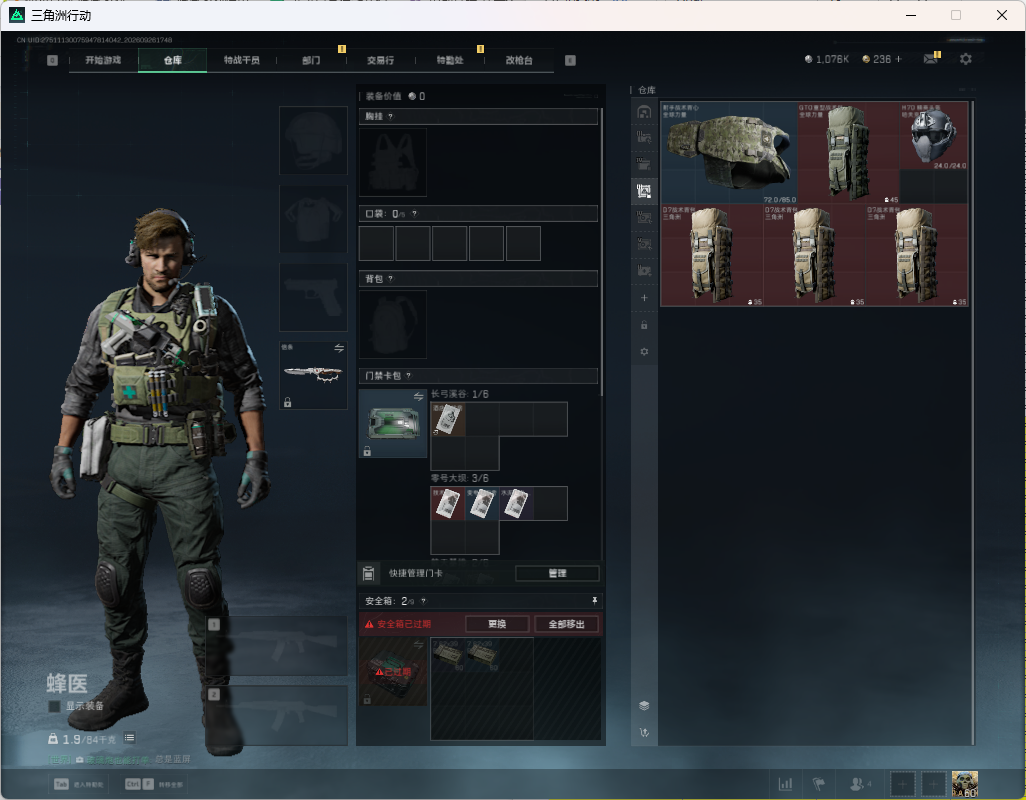This screenshot has width=1026, height=800.
Task: Click the stack layers icon in the warehouse sidebar
Action: tap(644, 705)
